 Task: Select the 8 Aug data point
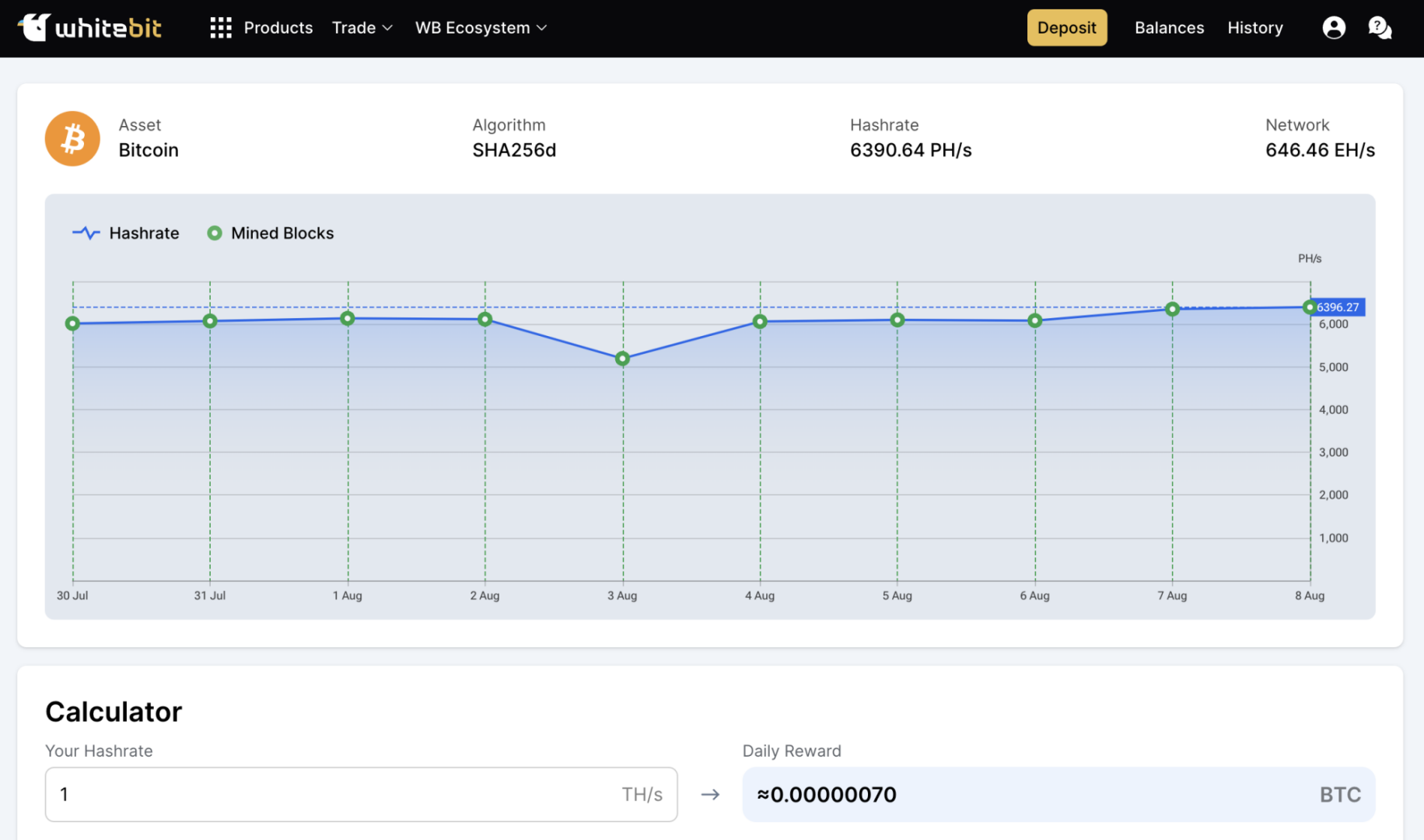(x=1310, y=308)
